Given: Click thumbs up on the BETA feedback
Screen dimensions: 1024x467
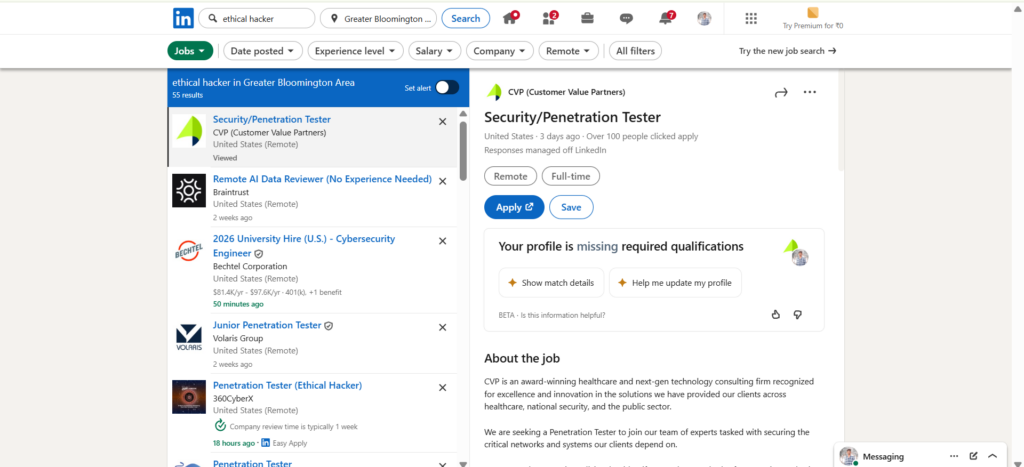Looking at the screenshot, I should click(776, 315).
